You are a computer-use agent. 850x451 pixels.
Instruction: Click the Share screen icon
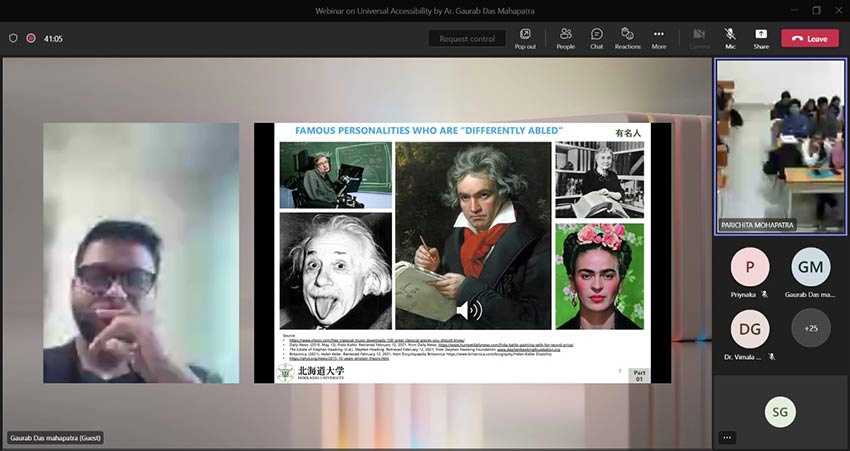[x=761, y=38]
